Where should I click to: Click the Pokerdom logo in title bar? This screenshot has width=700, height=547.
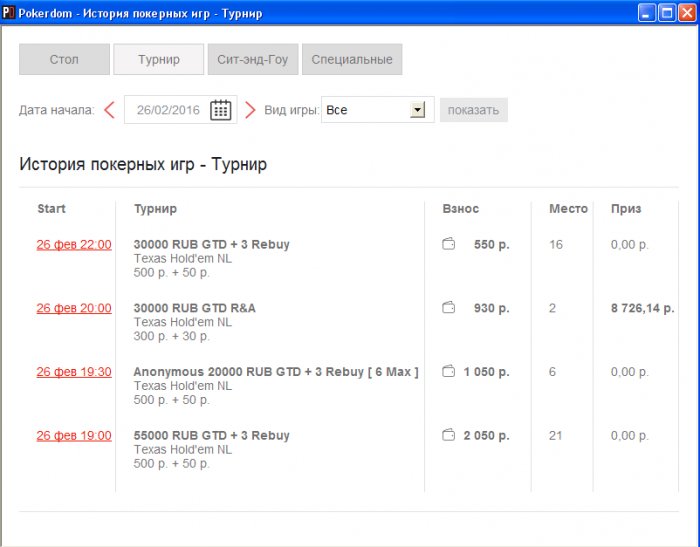click(x=8, y=13)
